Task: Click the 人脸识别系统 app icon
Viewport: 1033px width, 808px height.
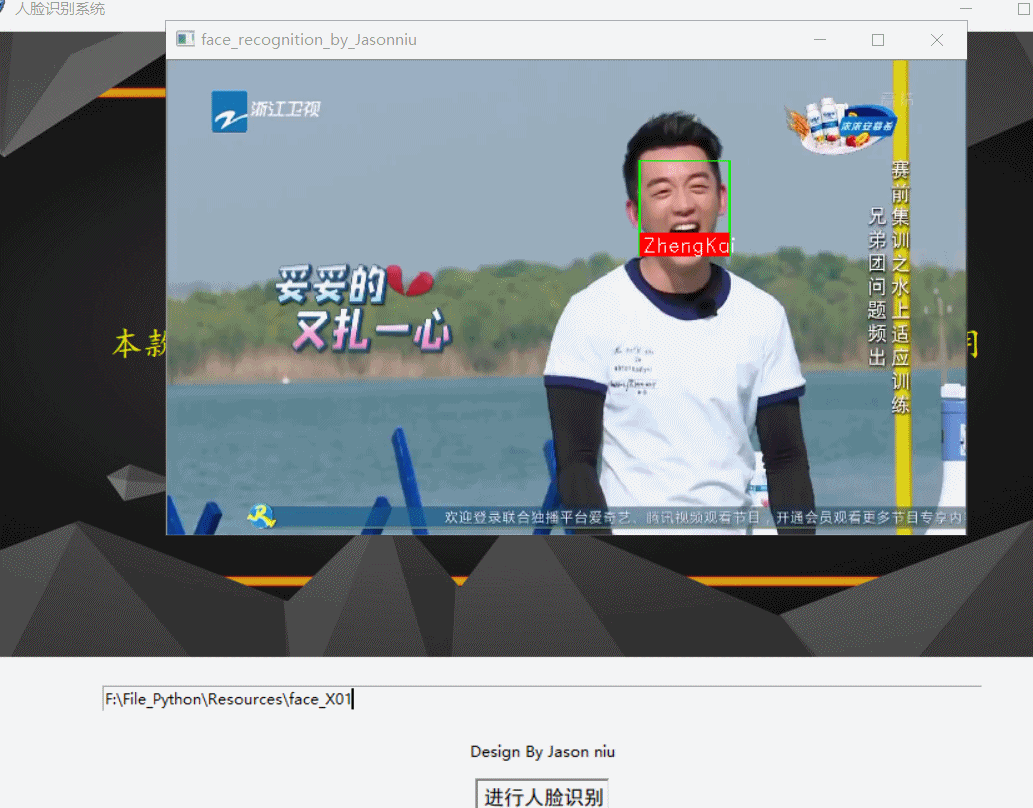Action: (x=3, y=7)
